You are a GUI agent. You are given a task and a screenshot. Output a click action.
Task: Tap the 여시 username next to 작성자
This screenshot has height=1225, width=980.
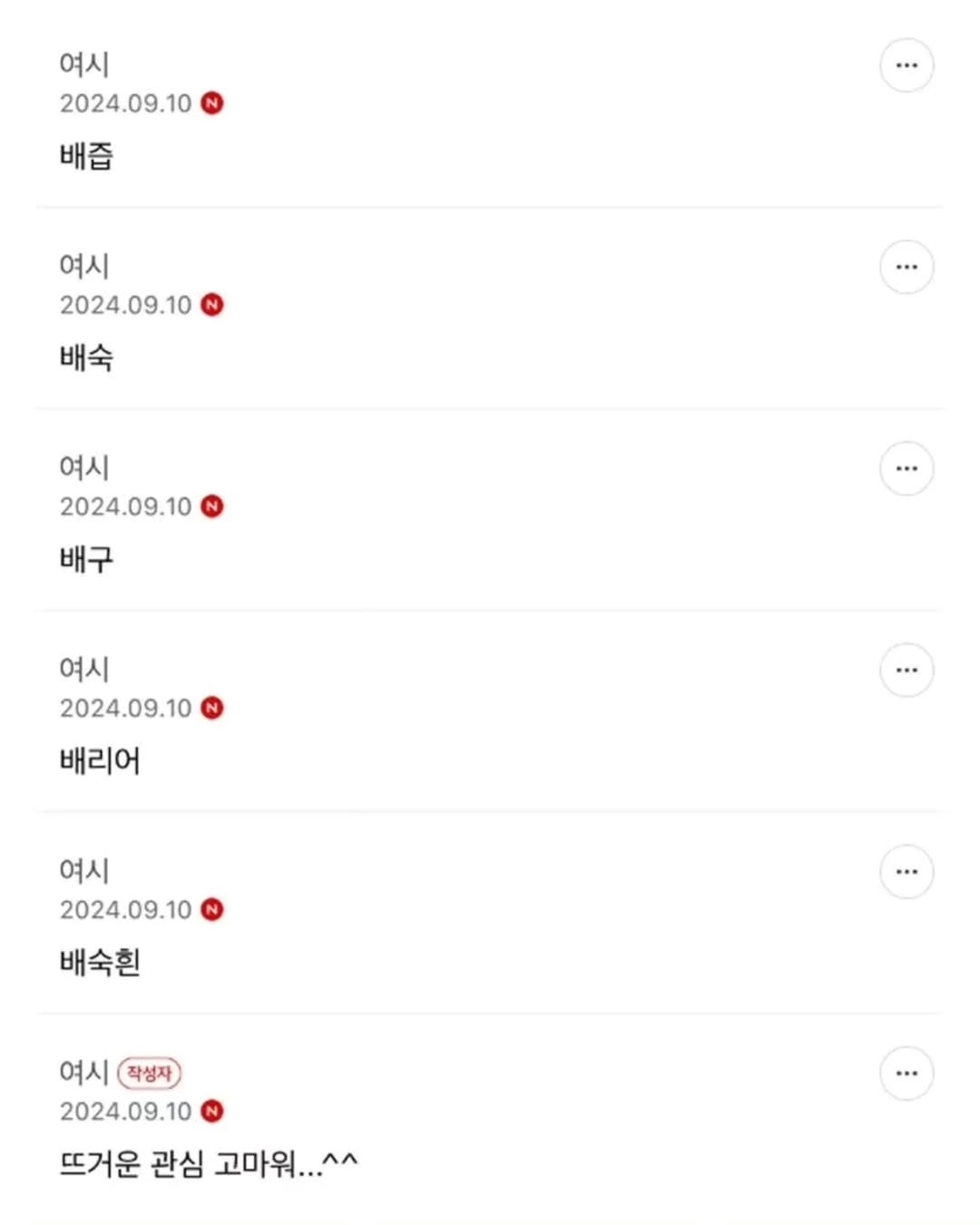[84, 1072]
